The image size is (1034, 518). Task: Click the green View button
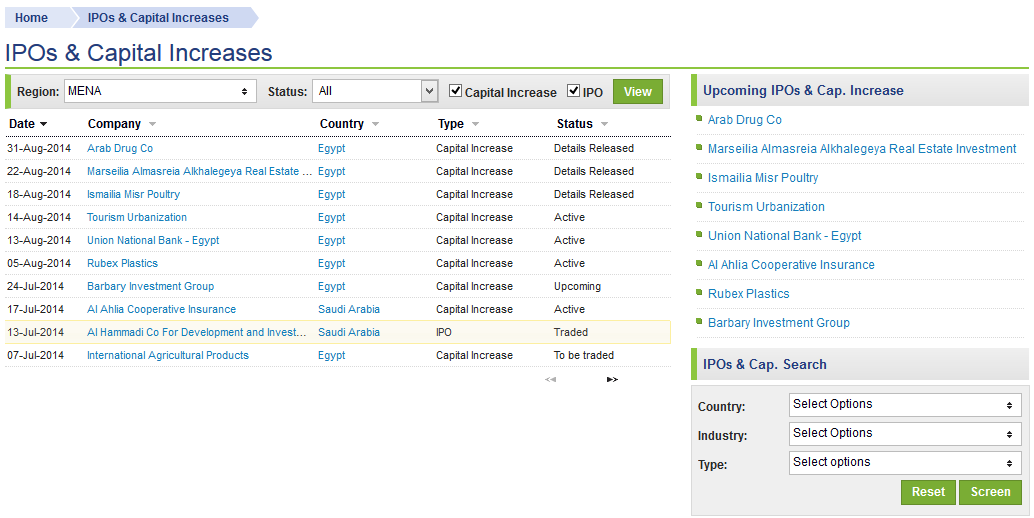click(638, 92)
